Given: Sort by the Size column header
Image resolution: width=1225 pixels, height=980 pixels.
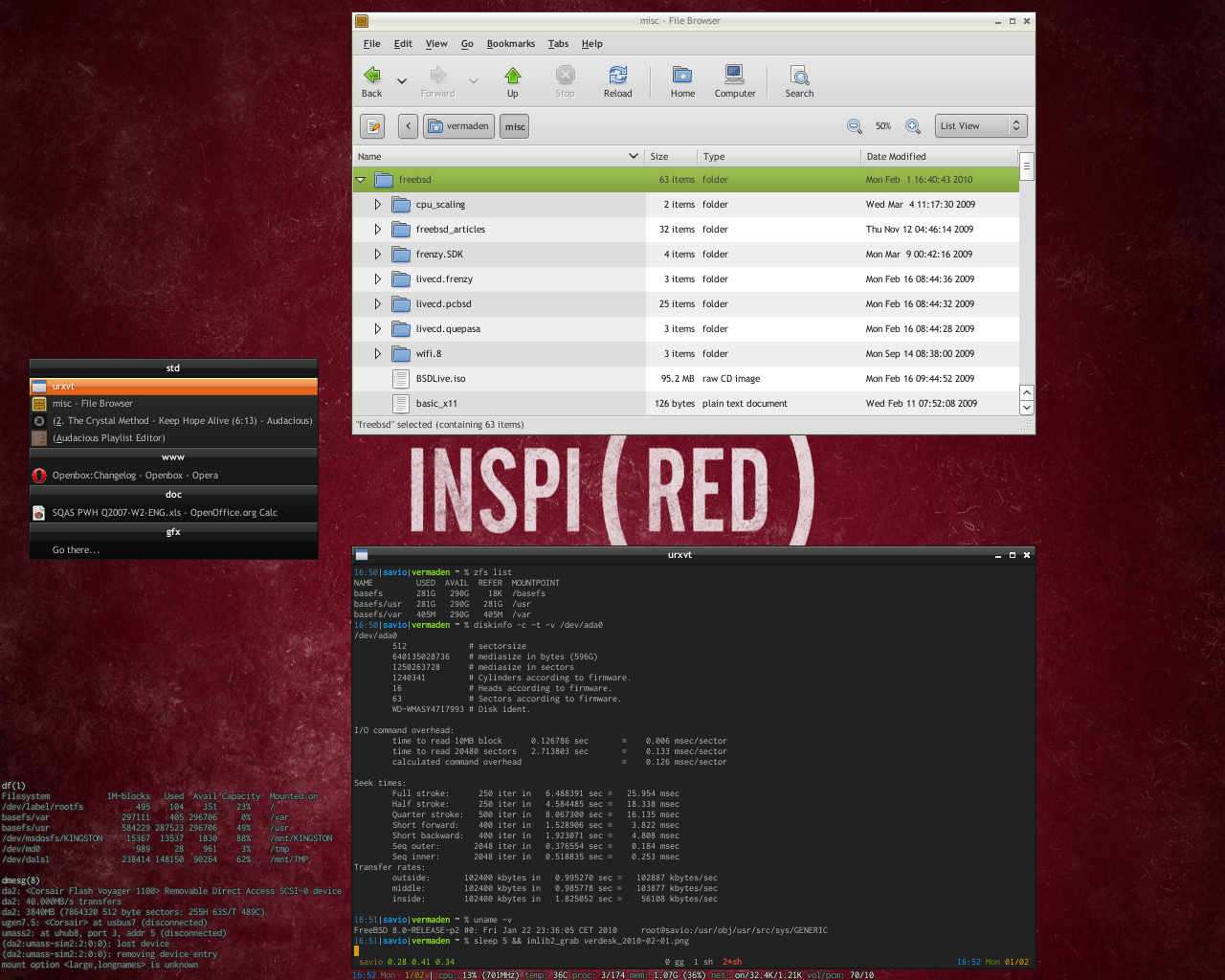Looking at the screenshot, I should click(671, 156).
